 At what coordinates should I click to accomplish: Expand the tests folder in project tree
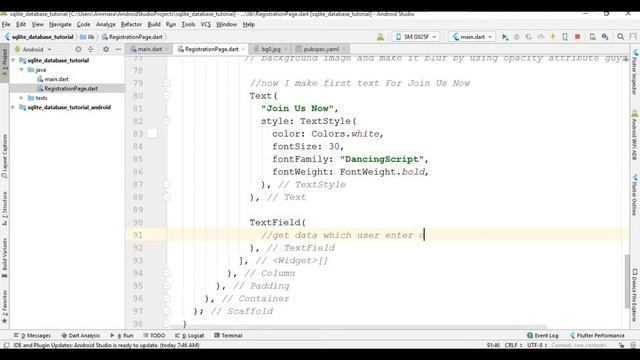click(x=22, y=98)
